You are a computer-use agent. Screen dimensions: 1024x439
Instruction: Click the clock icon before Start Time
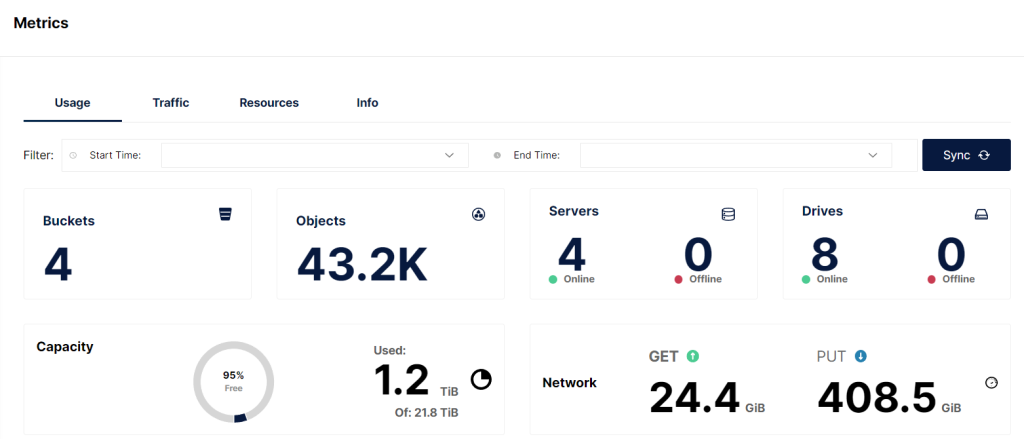tap(73, 155)
